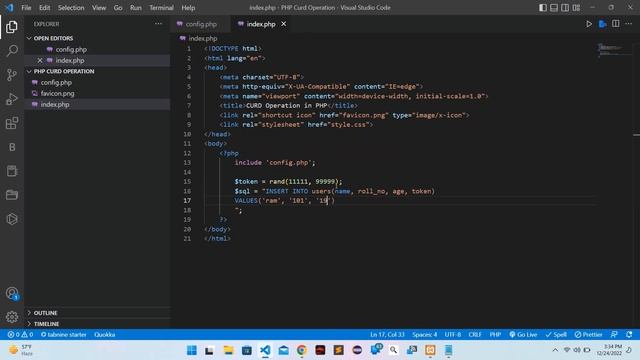Image resolution: width=640 pixels, height=360 pixels.
Task: Change line endings via CRLF
Action: pos(475,334)
